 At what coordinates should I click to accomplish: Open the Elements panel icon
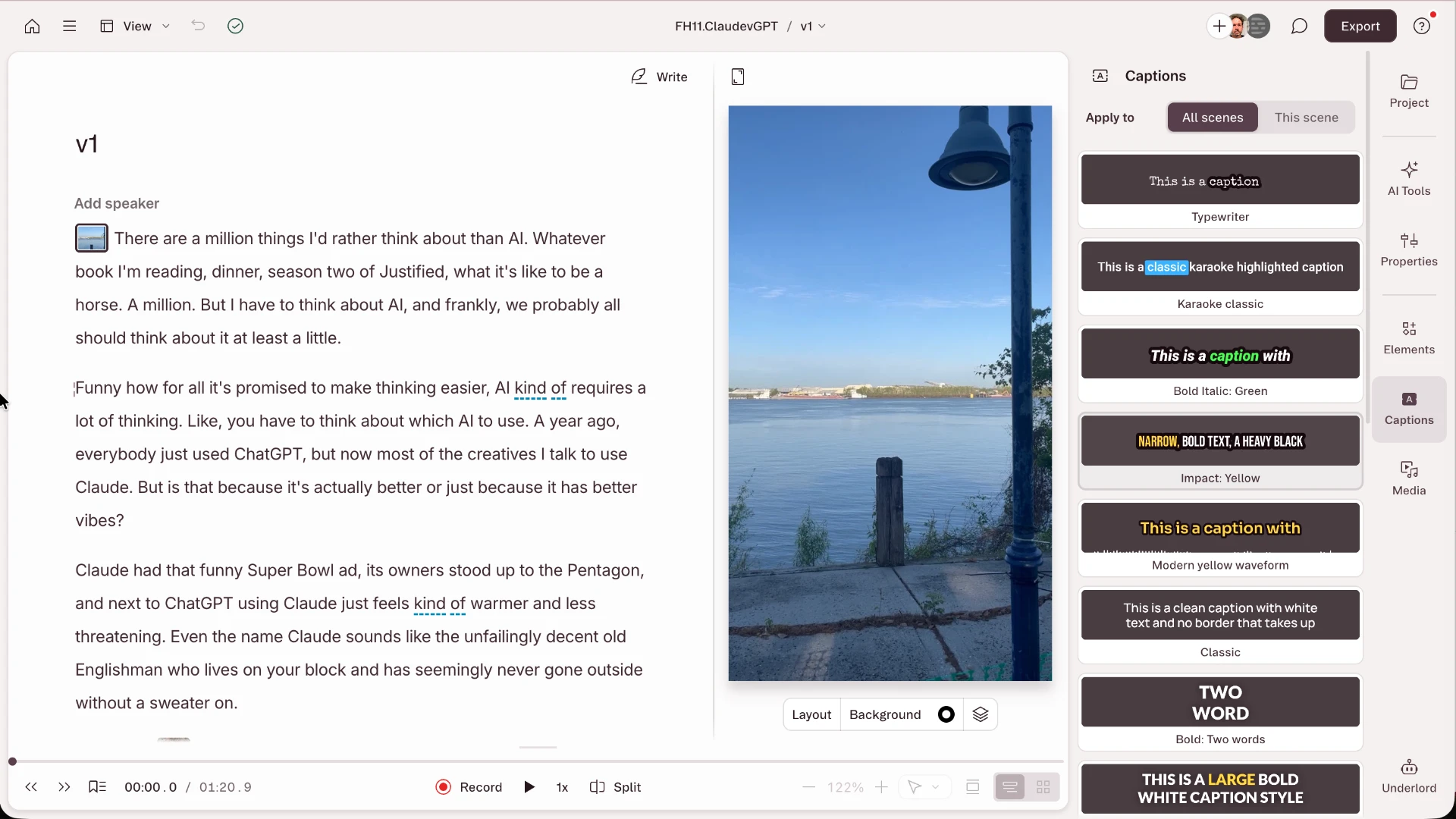pos(1408,328)
